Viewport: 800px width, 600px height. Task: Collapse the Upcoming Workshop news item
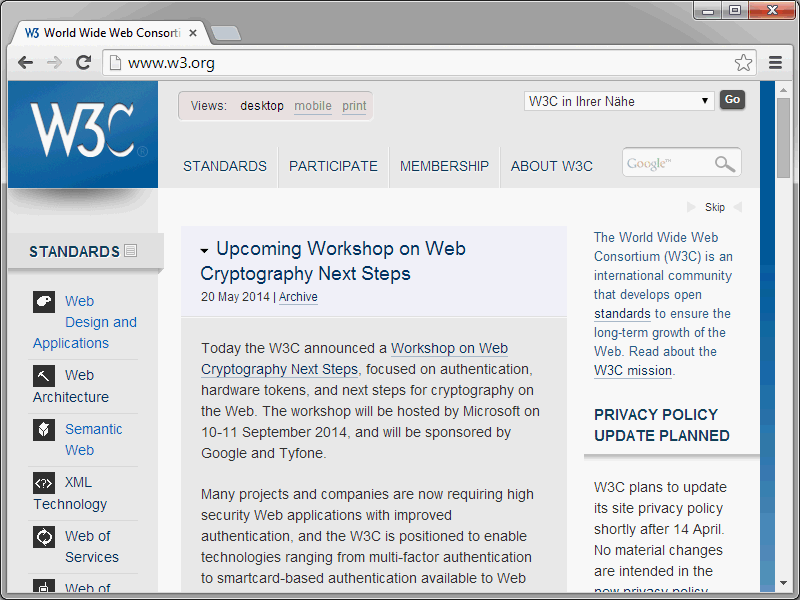click(x=204, y=251)
